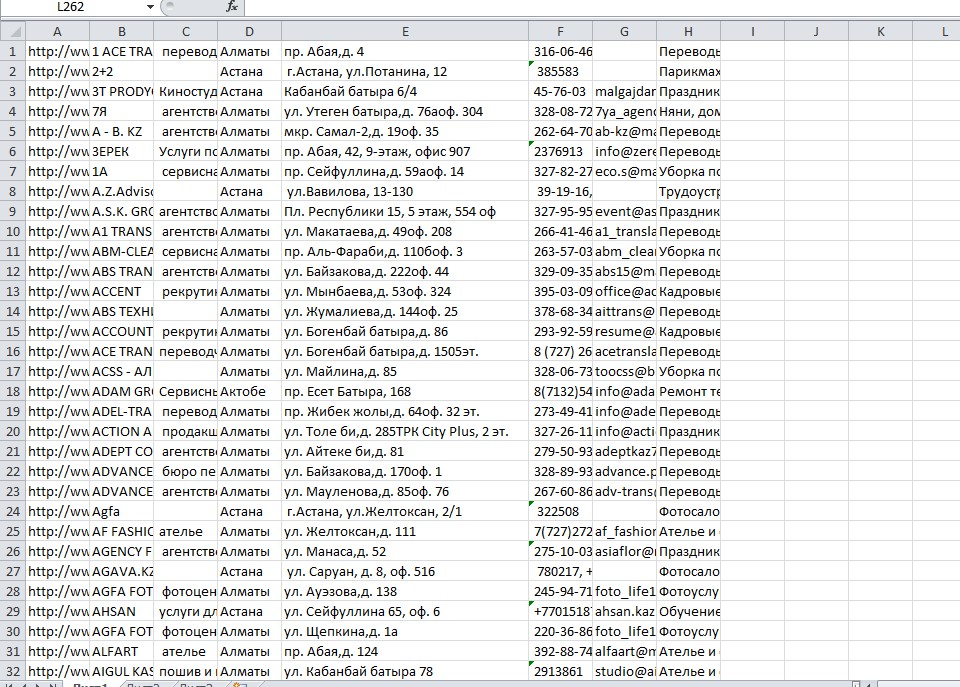Click cell 'г.Астана, ул.Желтоксан, 2/1'
Screen dimensions: 960x687
[x=405, y=511]
